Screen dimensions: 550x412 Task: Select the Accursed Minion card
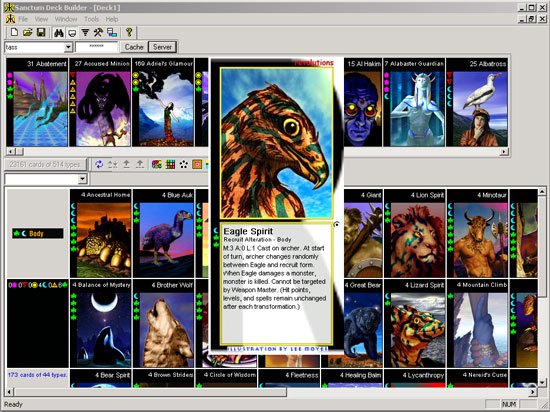[x=100, y=102]
